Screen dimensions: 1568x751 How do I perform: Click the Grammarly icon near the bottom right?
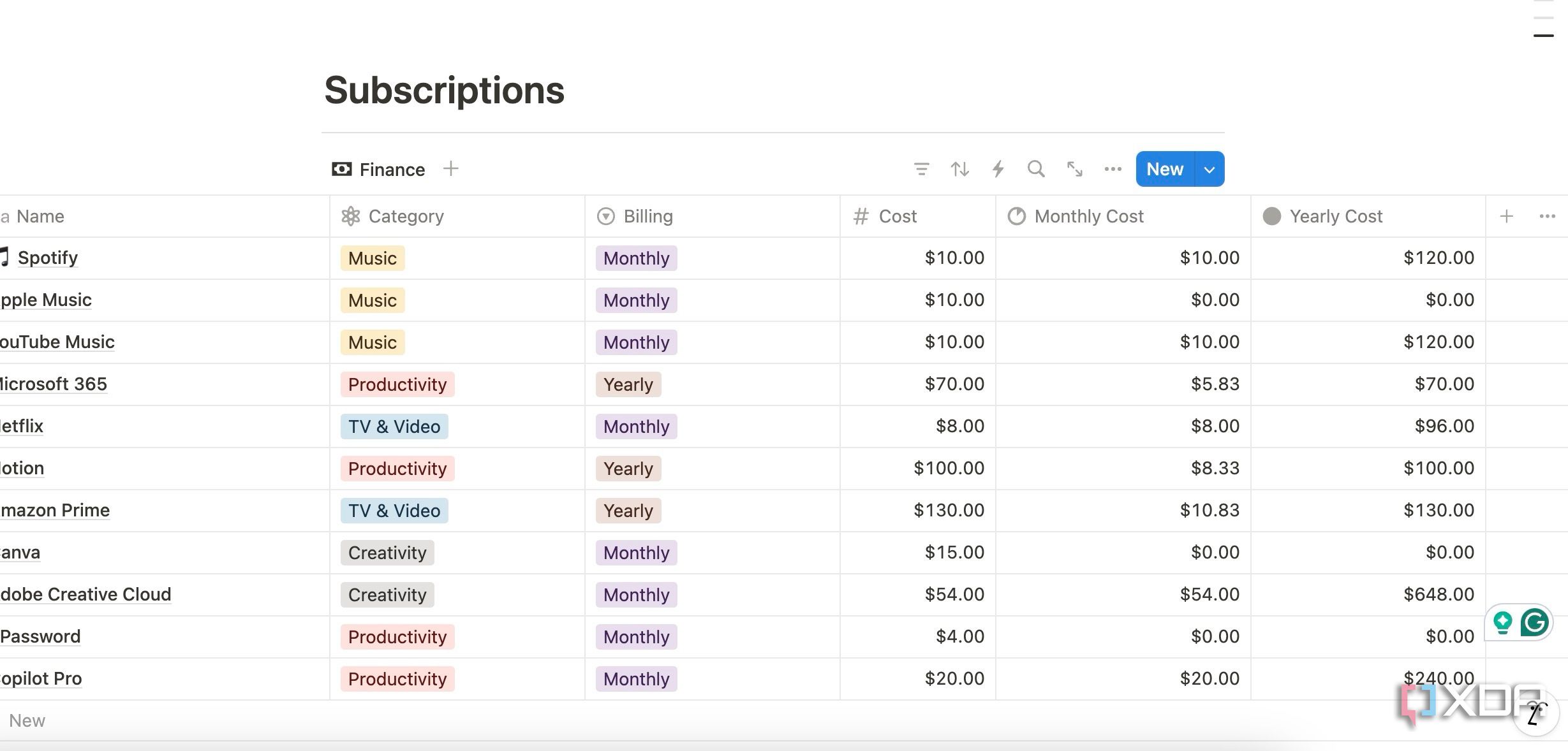pos(1535,623)
